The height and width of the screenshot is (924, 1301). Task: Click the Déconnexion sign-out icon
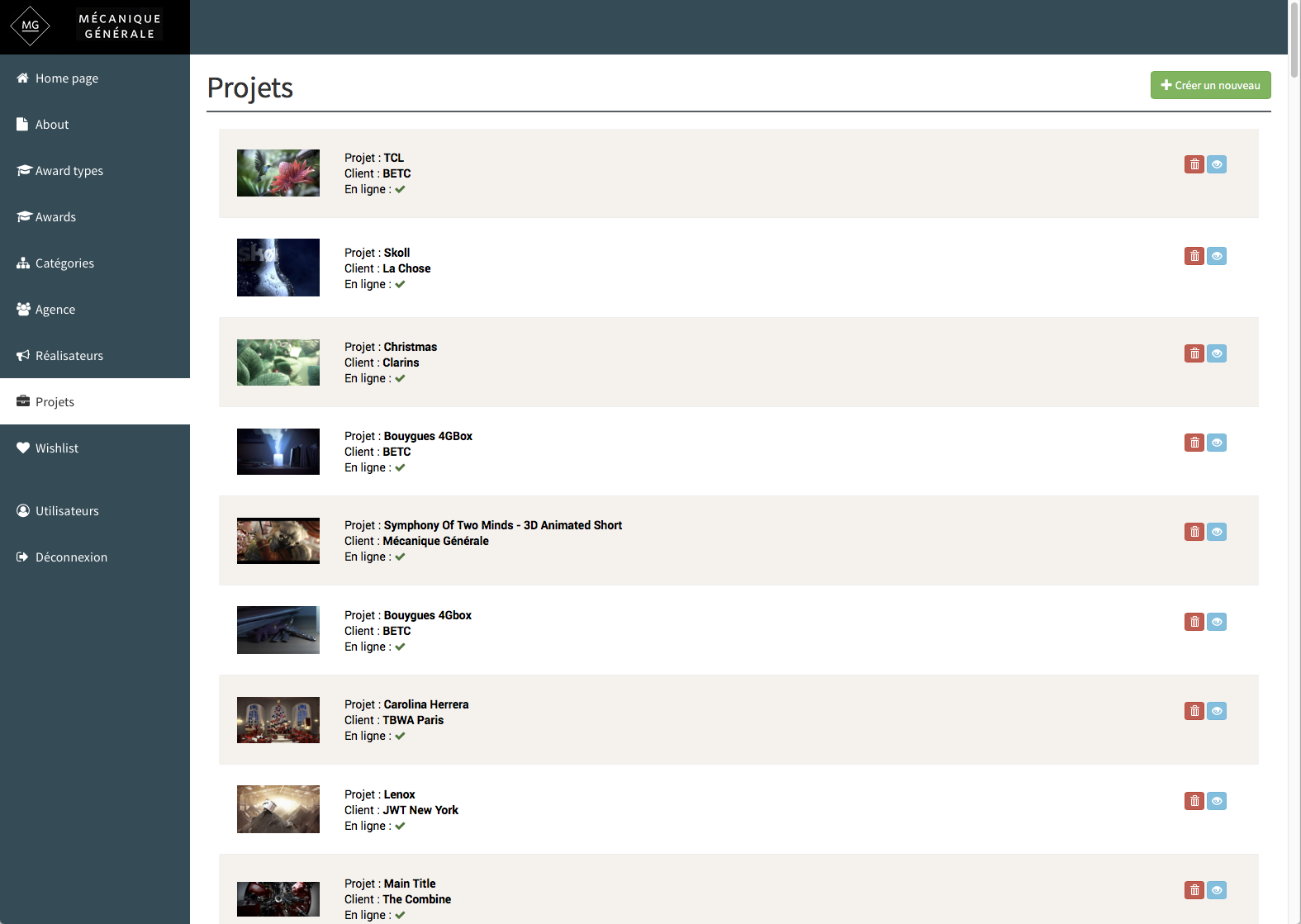(23, 557)
